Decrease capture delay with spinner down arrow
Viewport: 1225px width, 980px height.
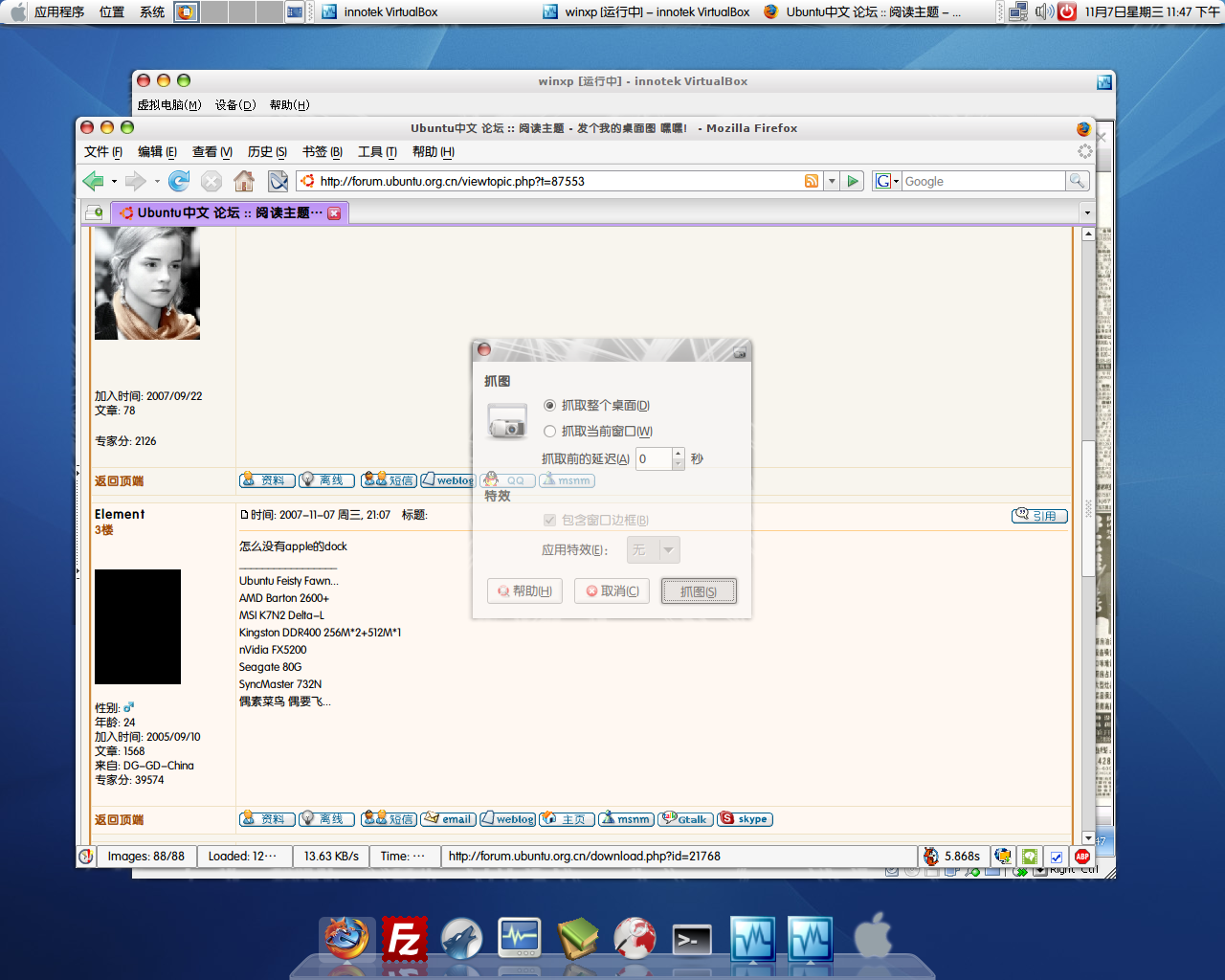point(679,464)
